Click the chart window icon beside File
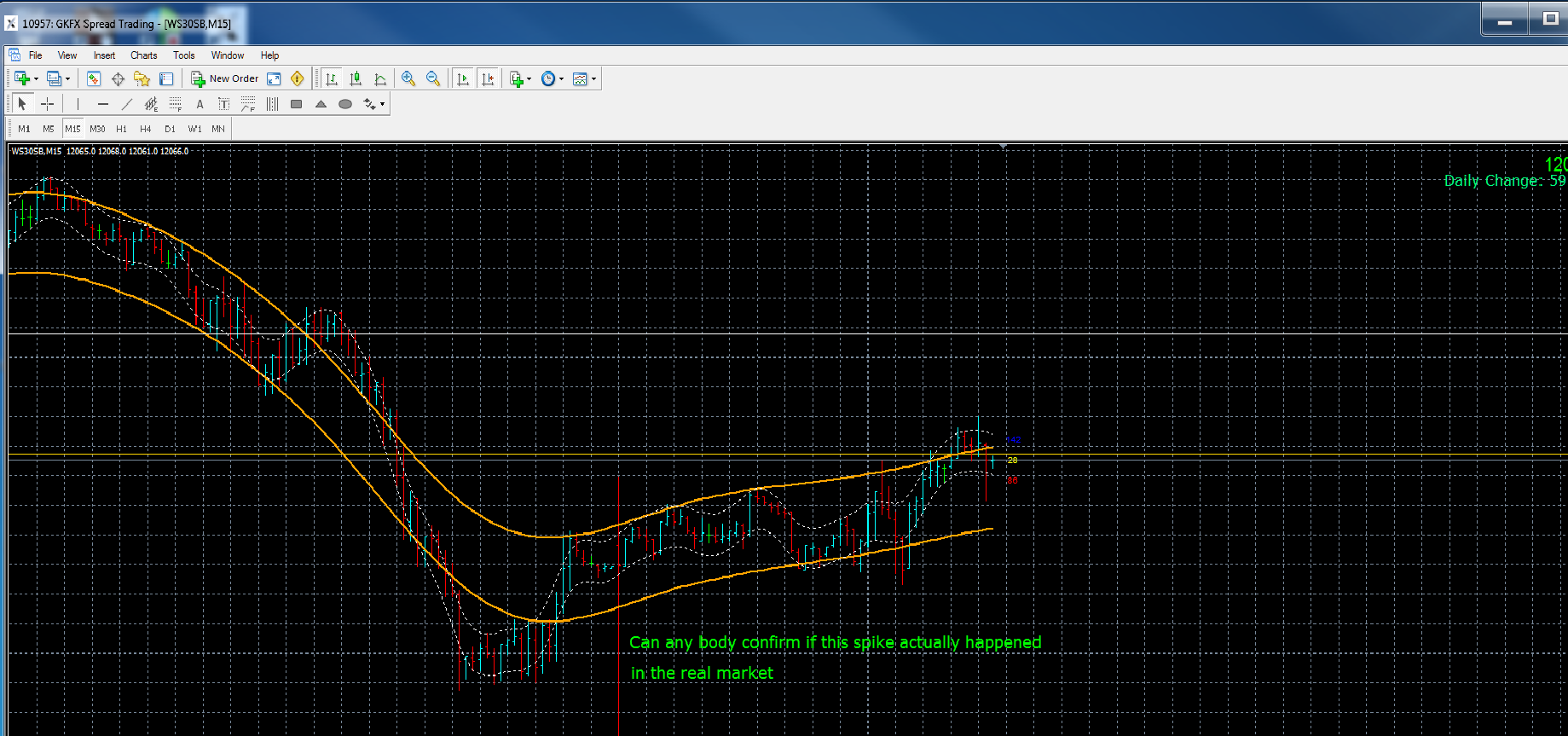This screenshot has height=736, width=1568. pyautogui.click(x=14, y=55)
